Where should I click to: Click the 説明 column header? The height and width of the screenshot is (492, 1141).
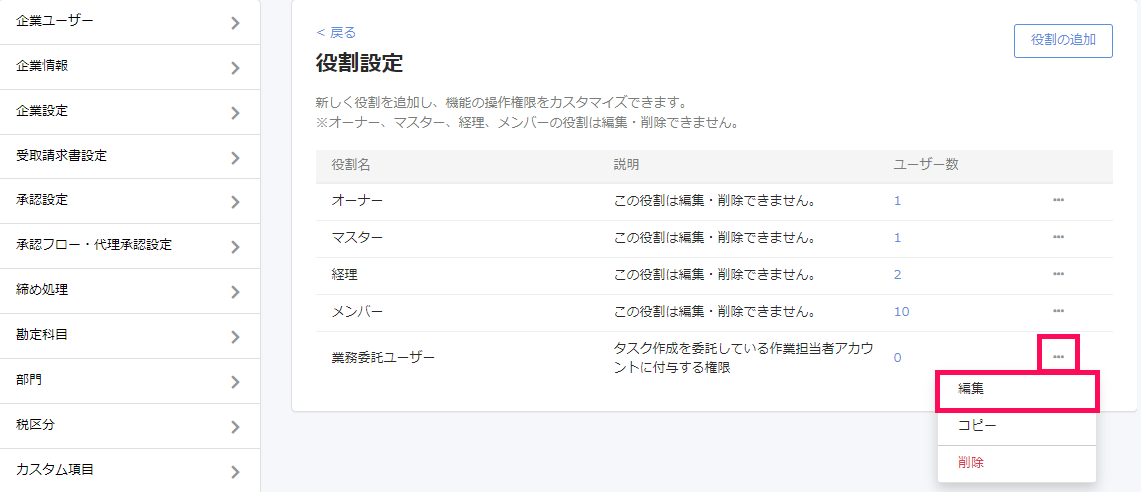point(627,164)
